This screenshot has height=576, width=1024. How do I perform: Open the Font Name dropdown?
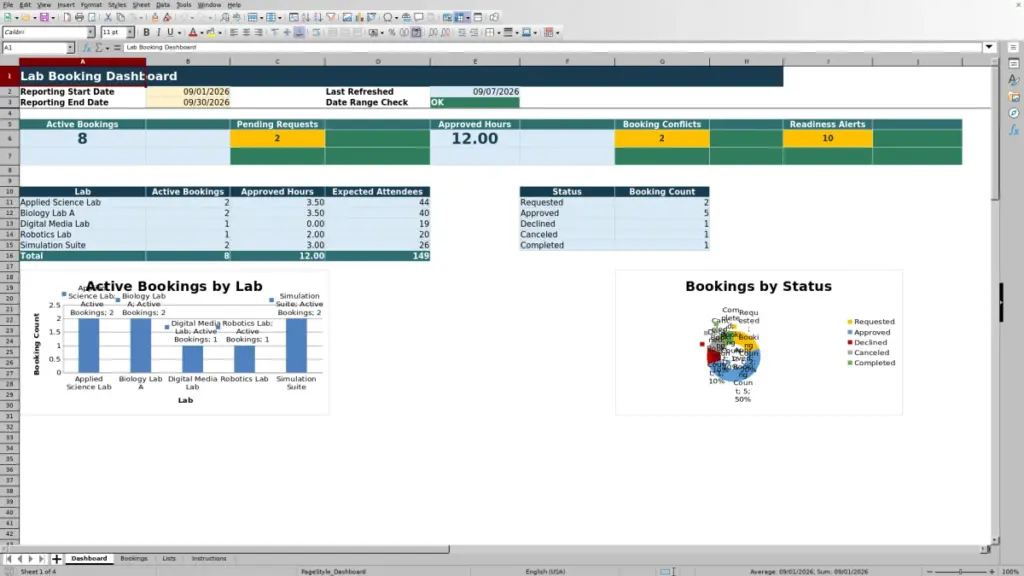[91, 32]
